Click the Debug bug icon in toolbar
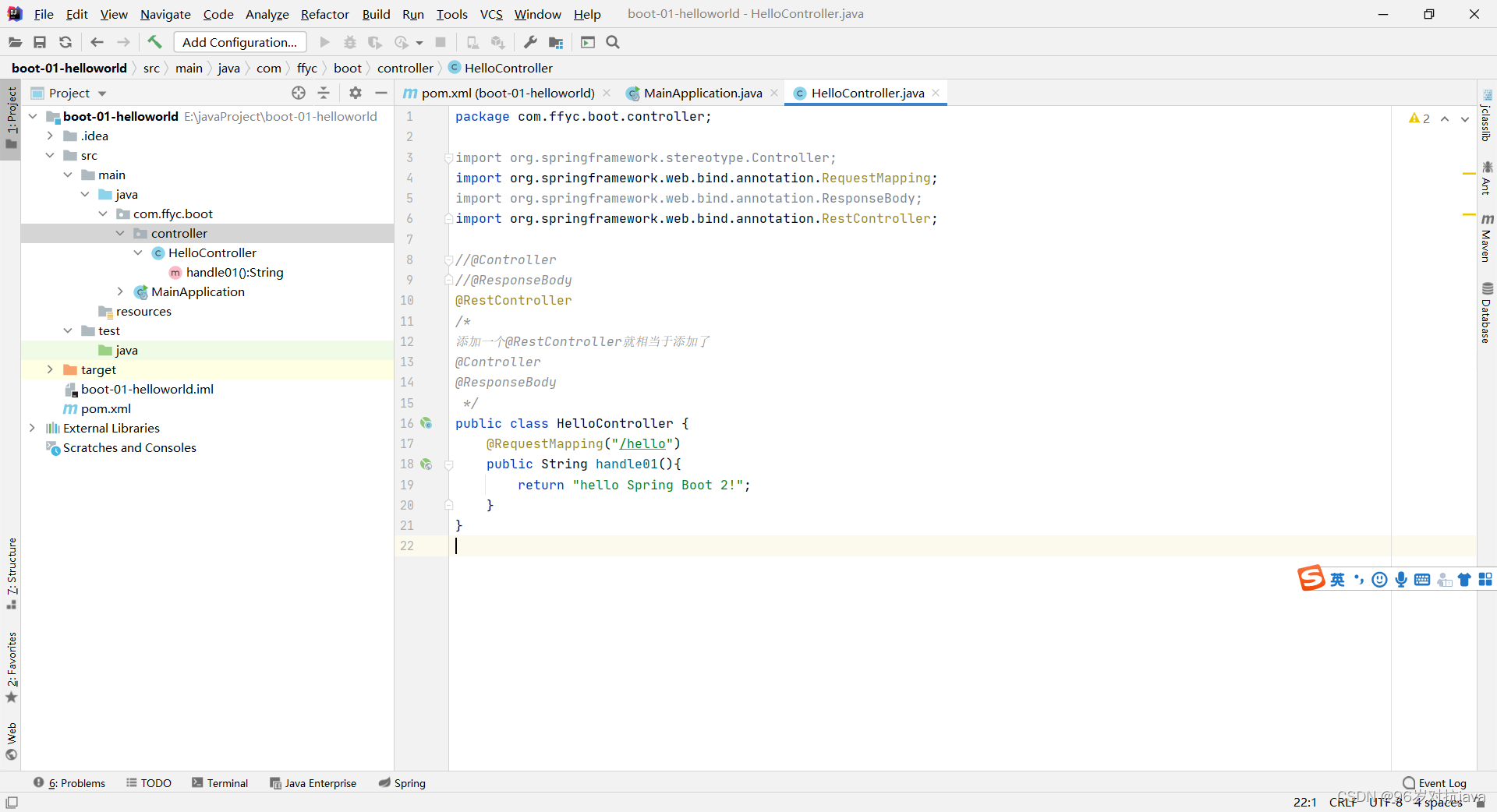Image resolution: width=1497 pixels, height=812 pixels. 350,42
